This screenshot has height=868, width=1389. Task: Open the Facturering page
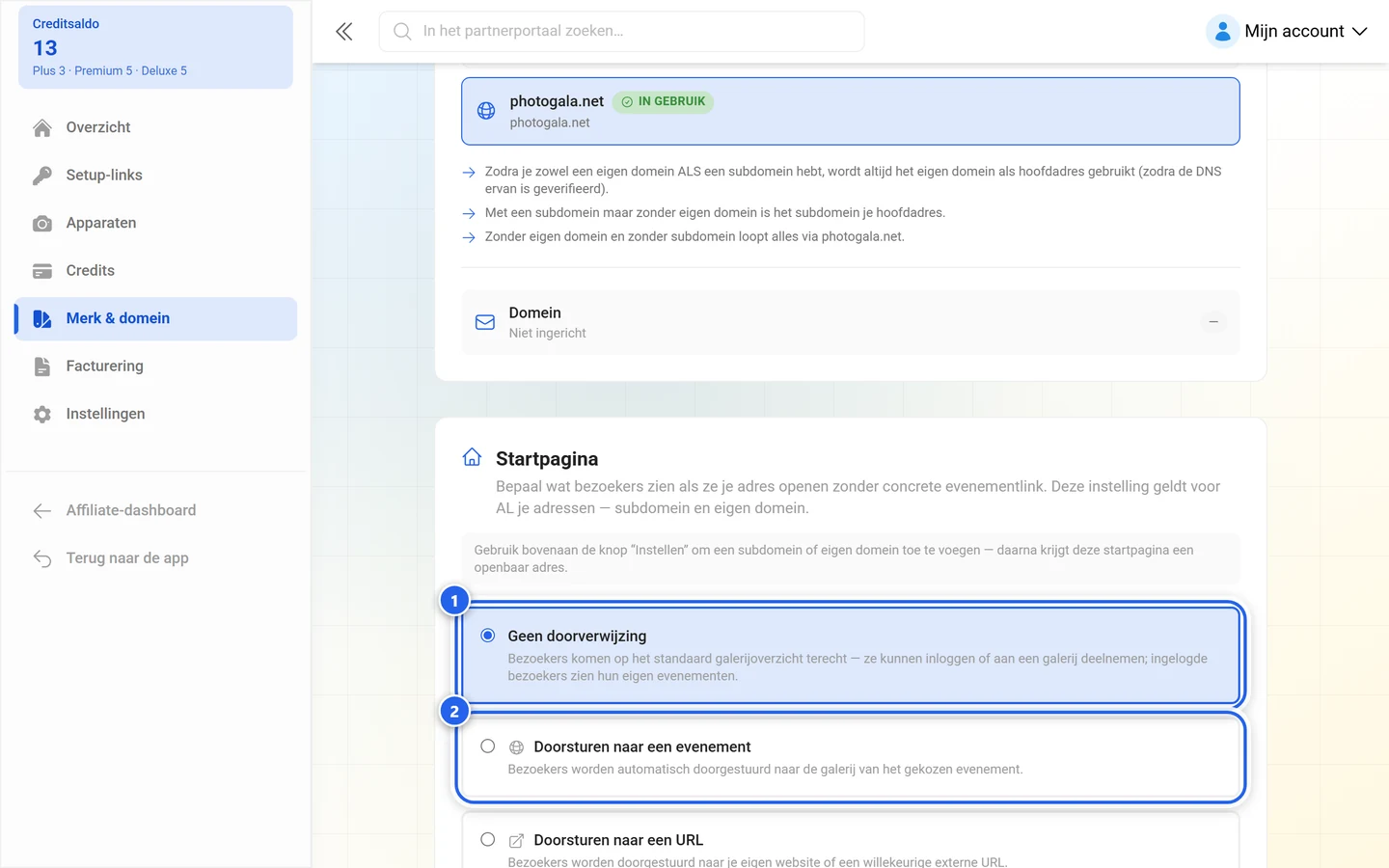(x=155, y=366)
